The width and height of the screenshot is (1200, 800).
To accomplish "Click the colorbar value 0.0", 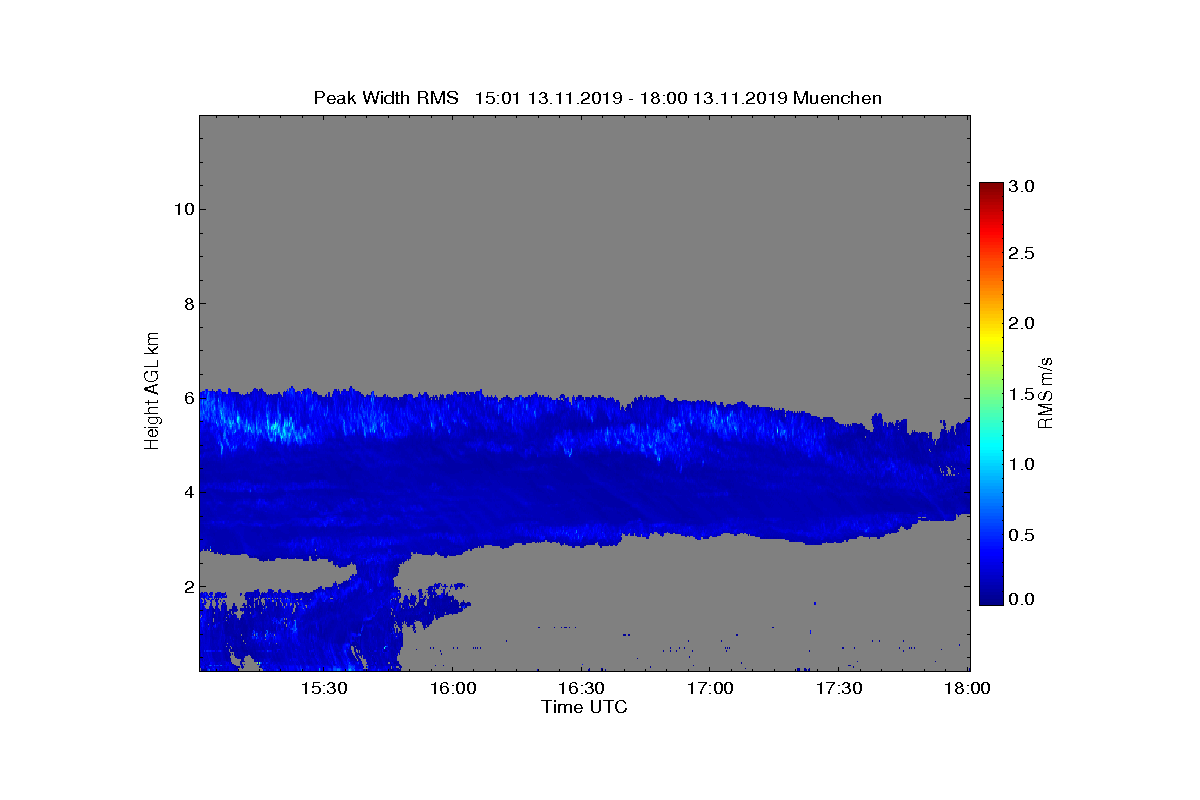I will point(1022,599).
